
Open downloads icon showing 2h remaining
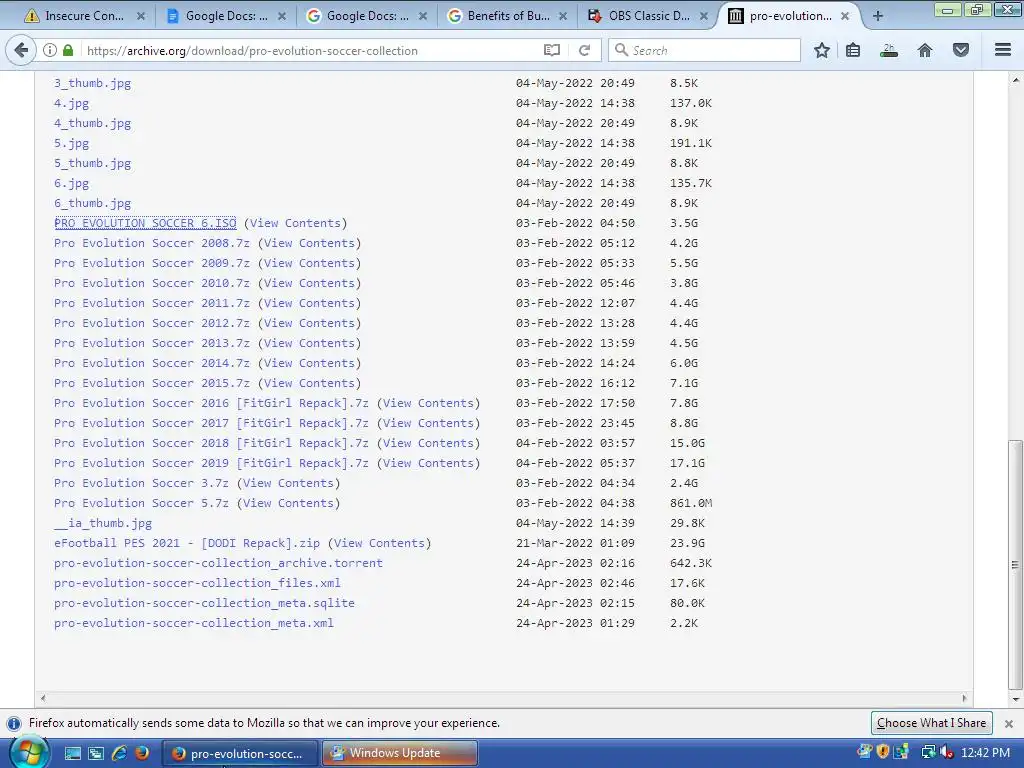[889, 50]
